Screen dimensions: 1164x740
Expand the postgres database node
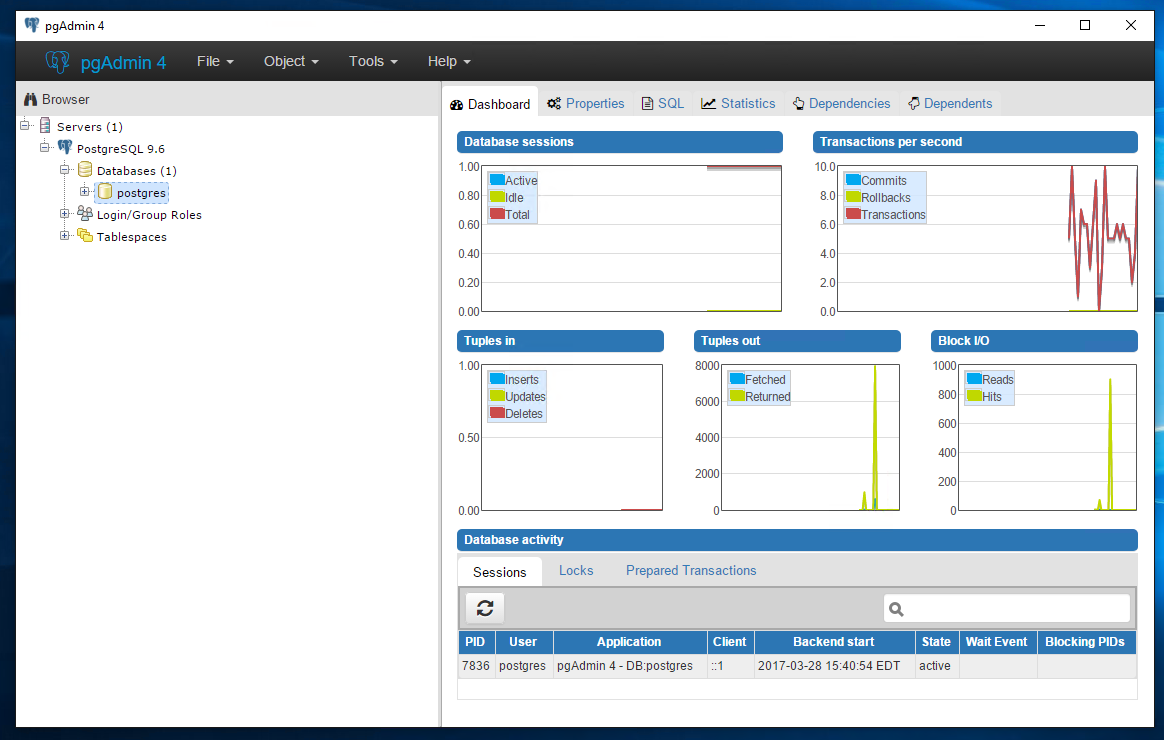coord(85,191)
